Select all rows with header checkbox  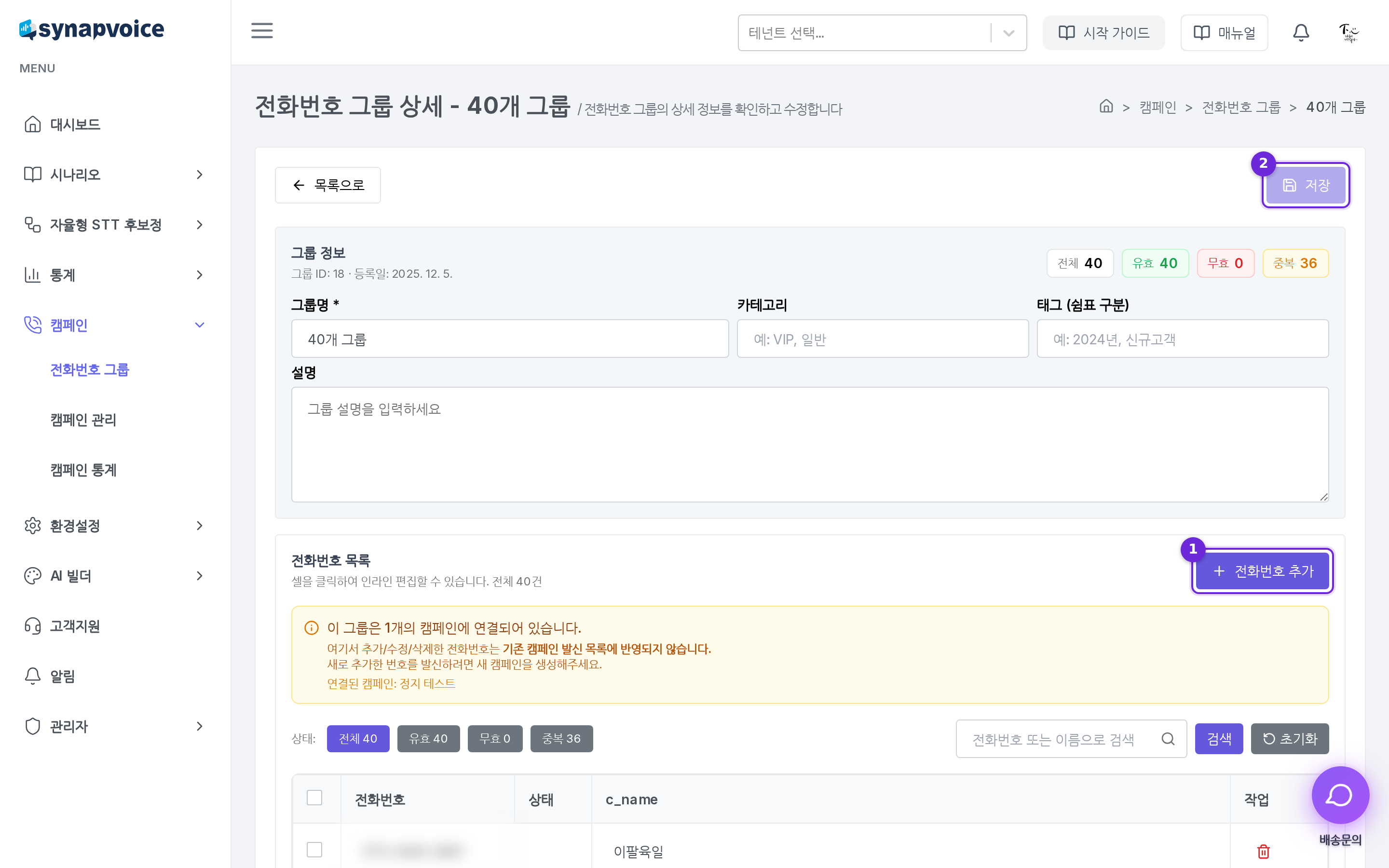pos(314,798)
